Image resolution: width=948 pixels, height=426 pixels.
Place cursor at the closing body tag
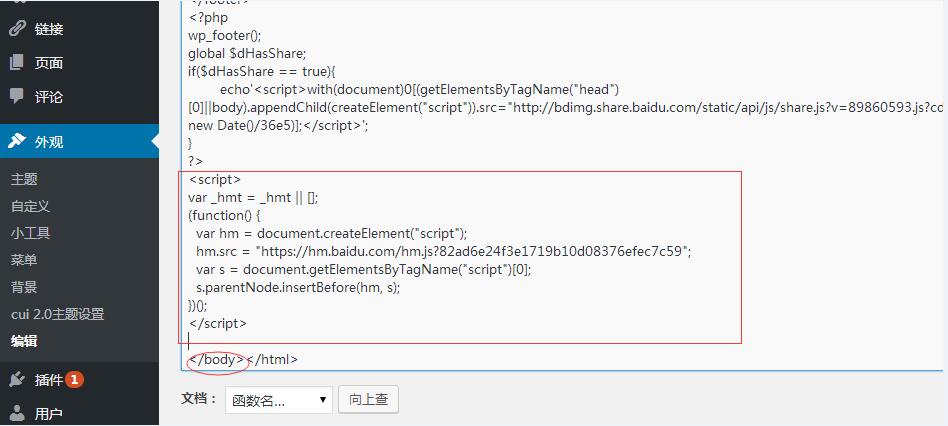(x=217, y=359)
